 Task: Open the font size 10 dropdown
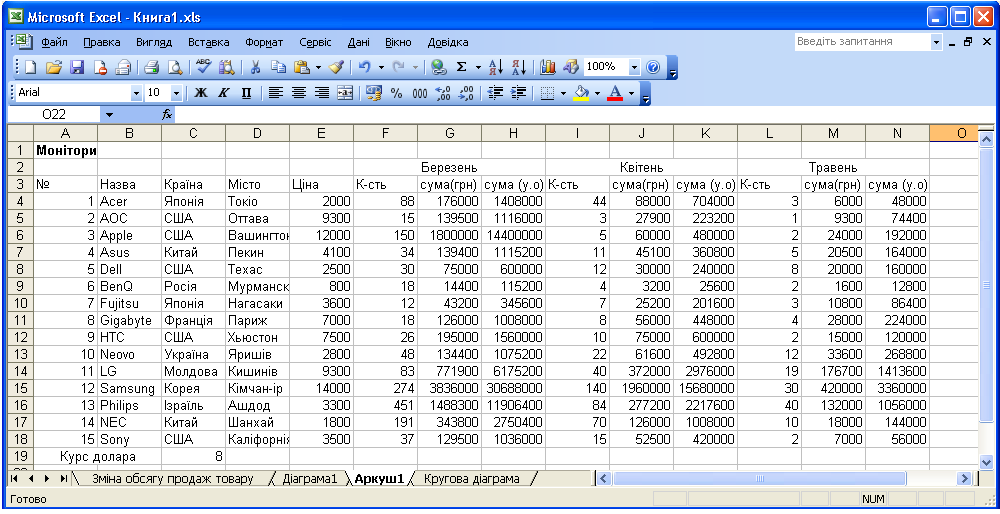[x=177, y=93]
